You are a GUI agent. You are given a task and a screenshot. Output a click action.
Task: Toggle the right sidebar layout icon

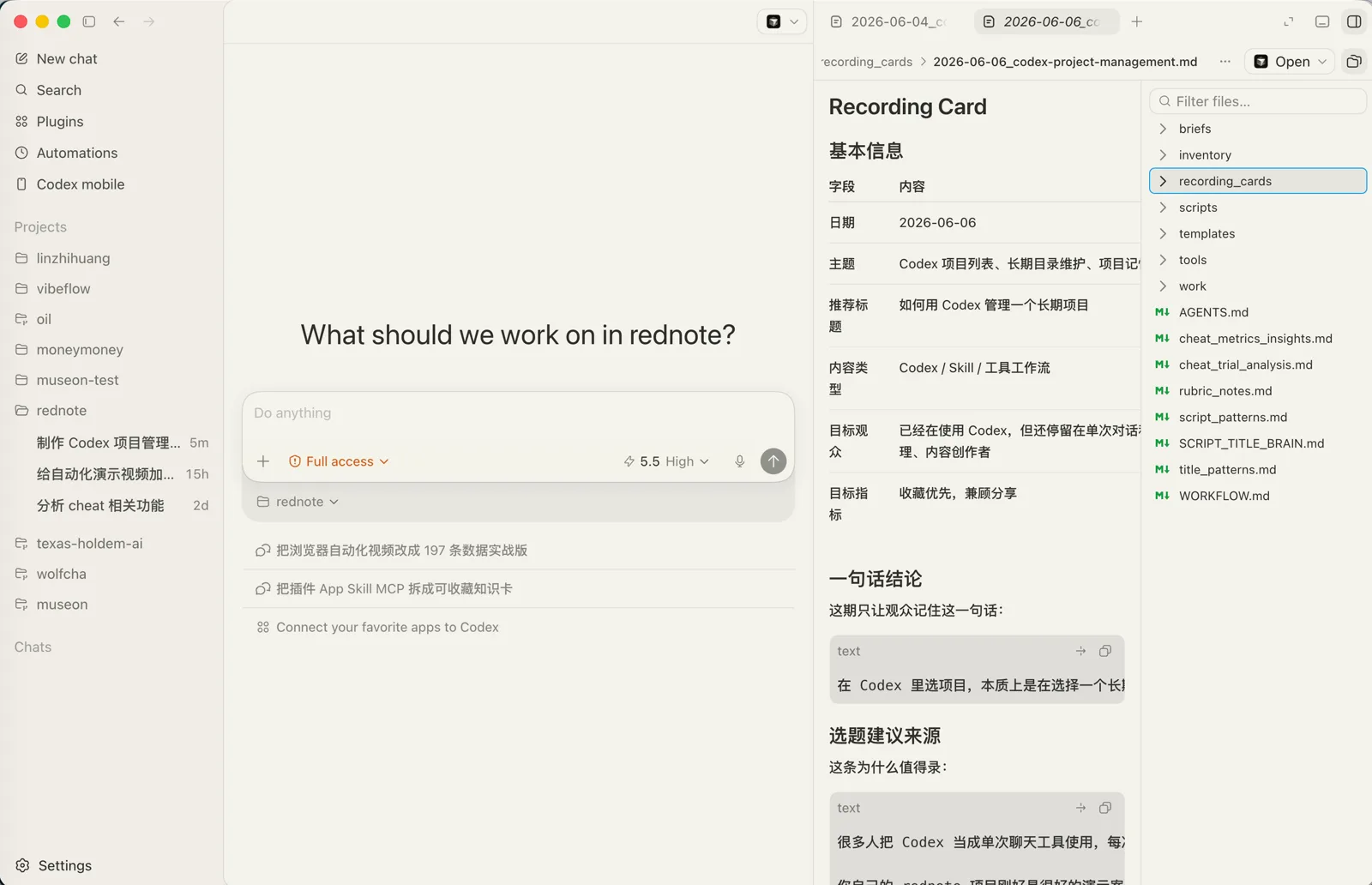(x=1354, y=21)
